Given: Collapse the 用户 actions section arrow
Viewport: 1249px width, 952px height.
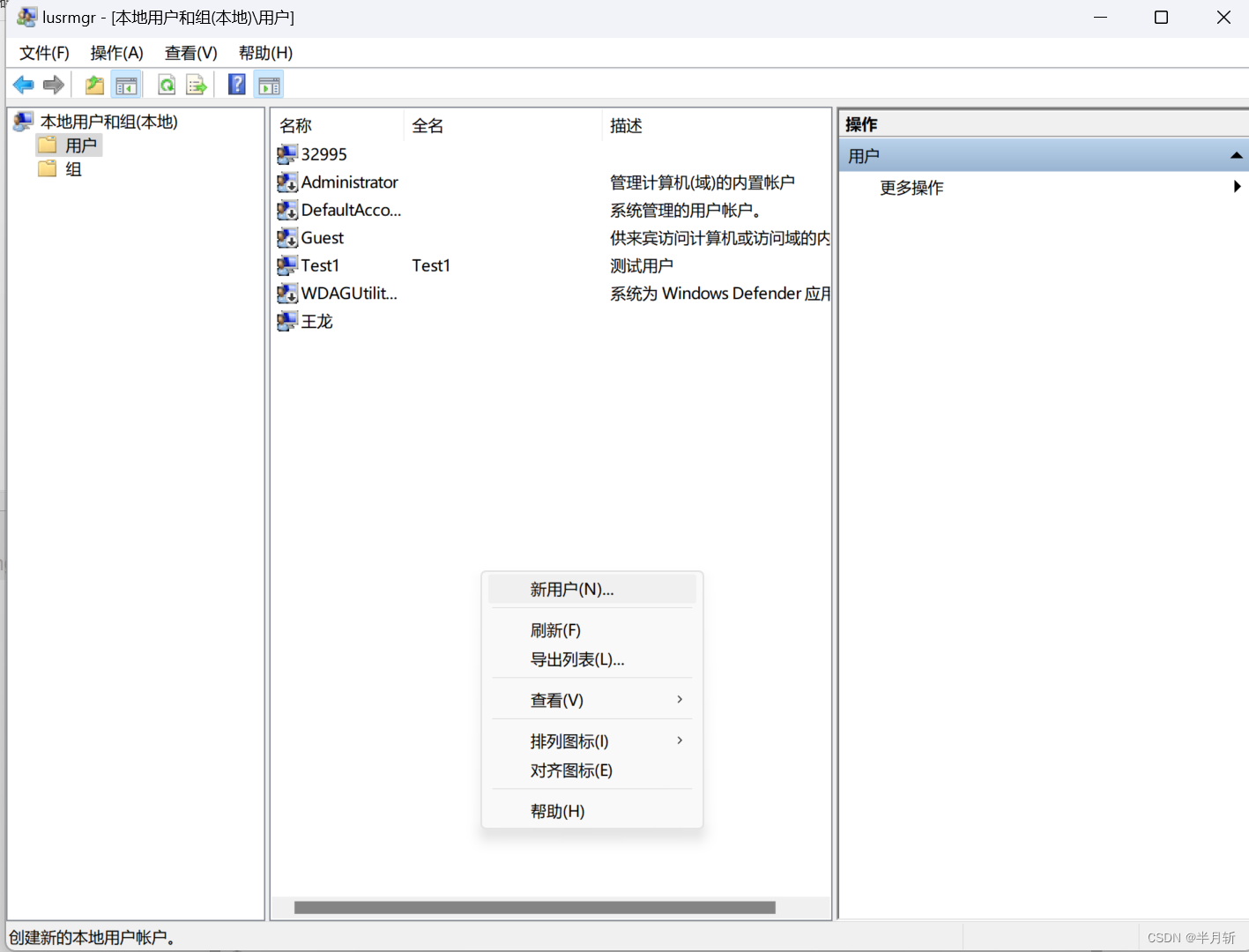Looking at the screenshot, I should pos(1237,156).
